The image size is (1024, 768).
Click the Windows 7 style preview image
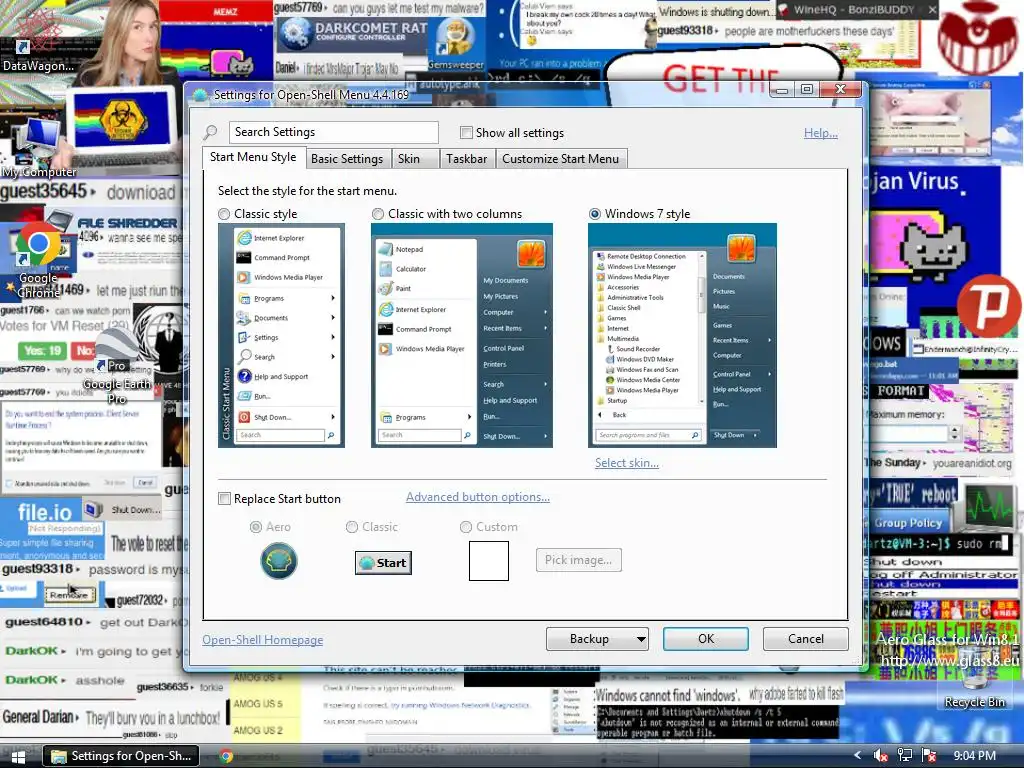click(x=682, y=336)
